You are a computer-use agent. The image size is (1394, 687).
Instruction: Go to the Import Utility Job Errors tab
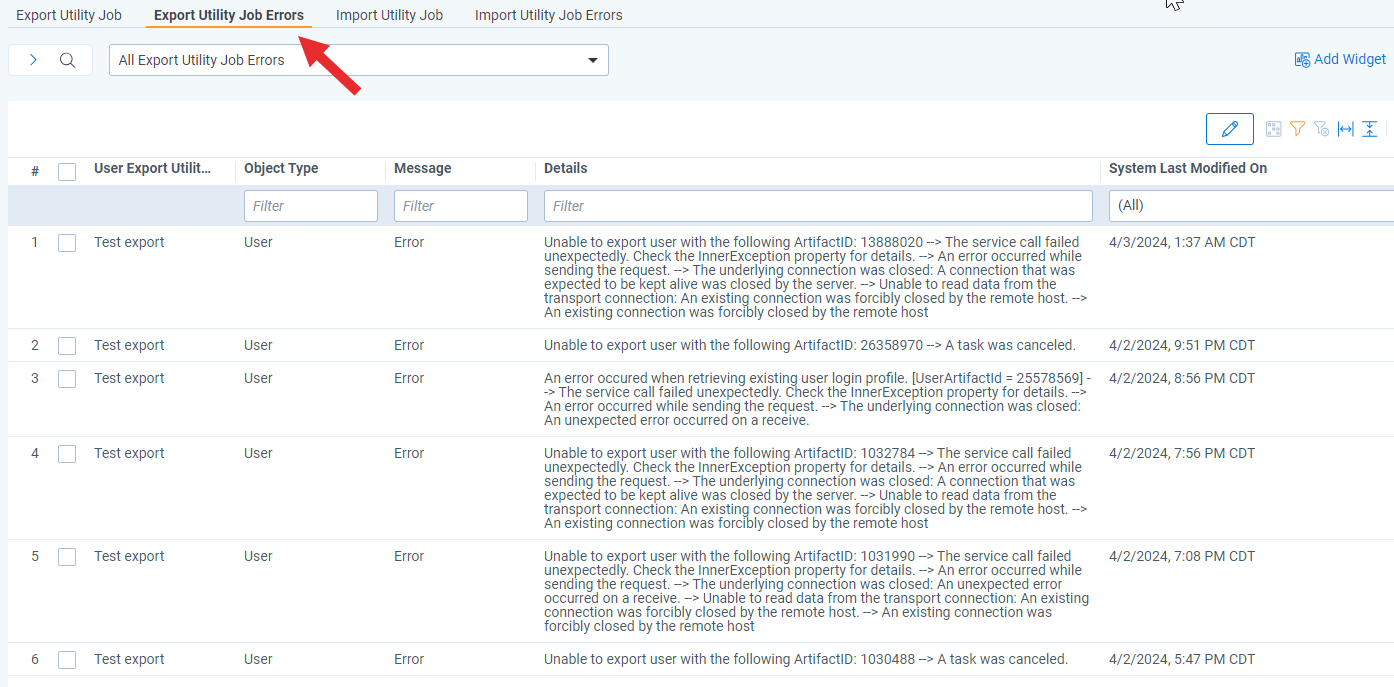[548, 15]
